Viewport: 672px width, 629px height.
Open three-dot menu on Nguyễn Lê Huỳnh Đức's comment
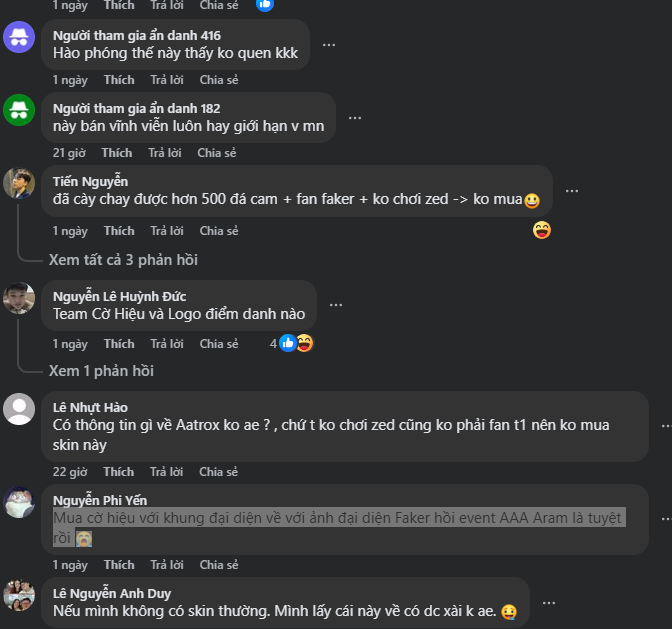coord(336,304)
